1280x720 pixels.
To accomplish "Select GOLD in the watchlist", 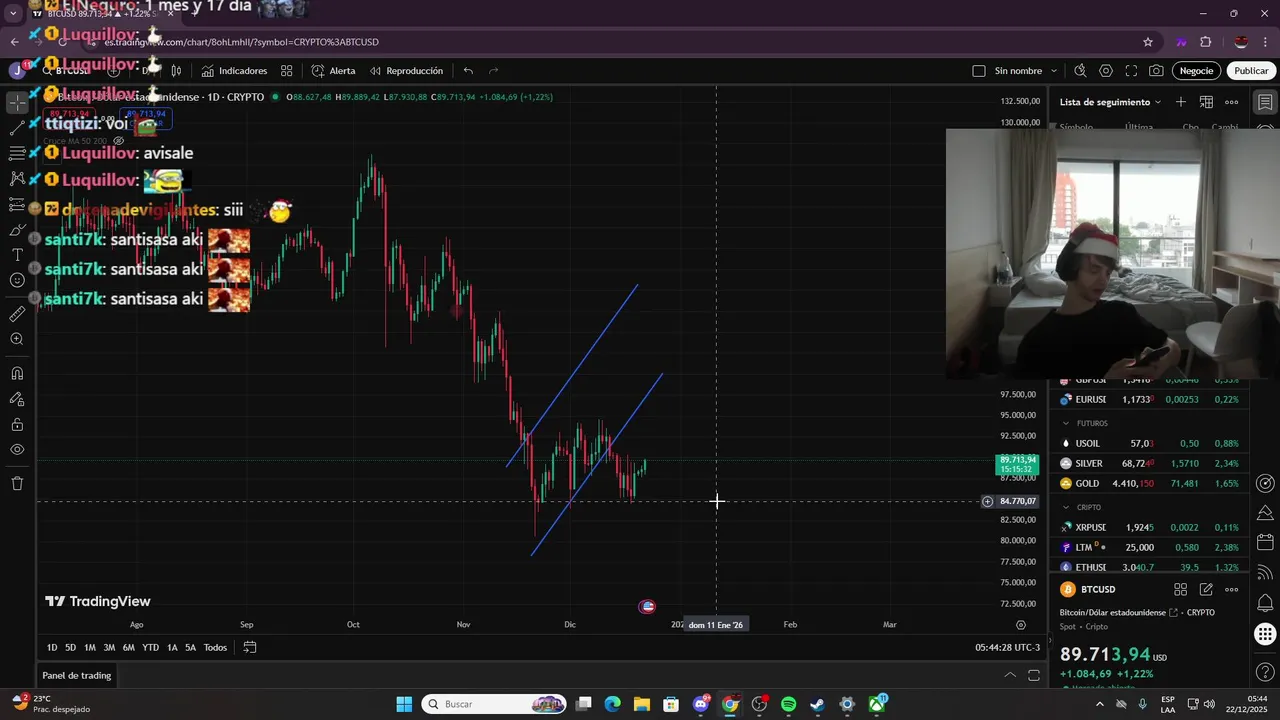I will (1149, 483).
